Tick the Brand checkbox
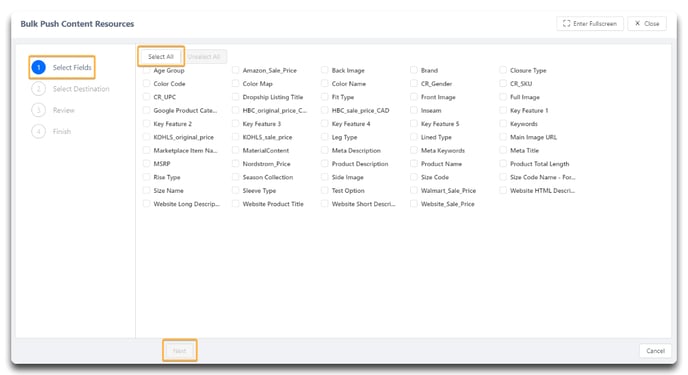This screenshot has width=688, height=375. click(x=414, y=70)
